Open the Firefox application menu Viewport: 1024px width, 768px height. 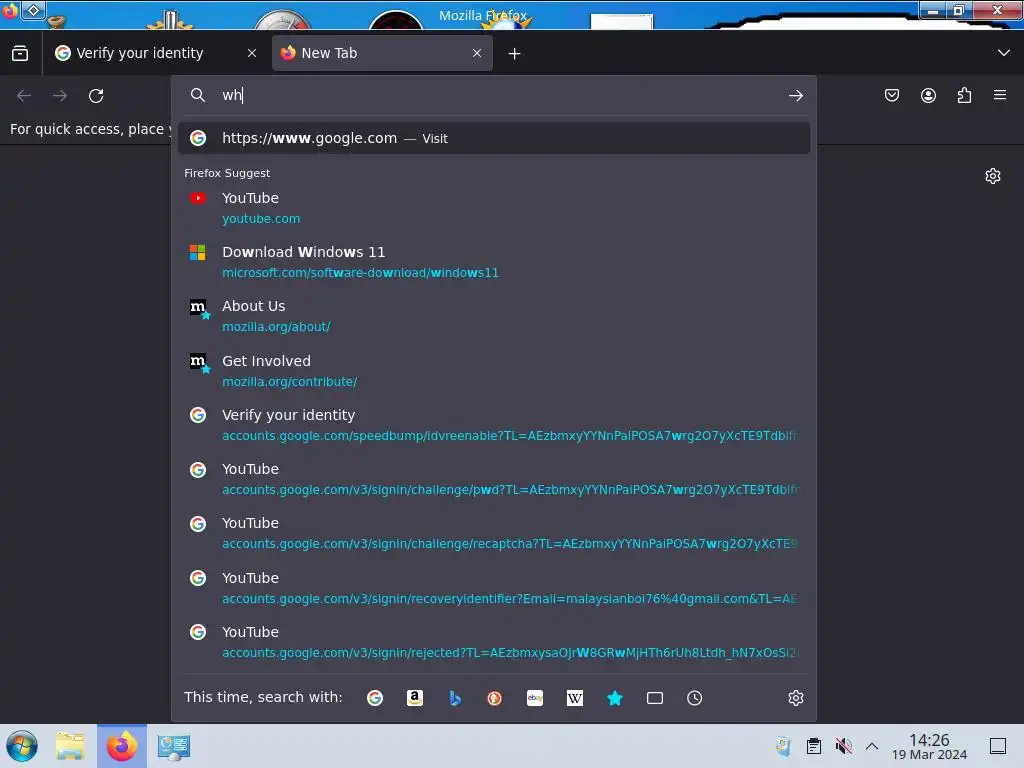[1000, 95]
